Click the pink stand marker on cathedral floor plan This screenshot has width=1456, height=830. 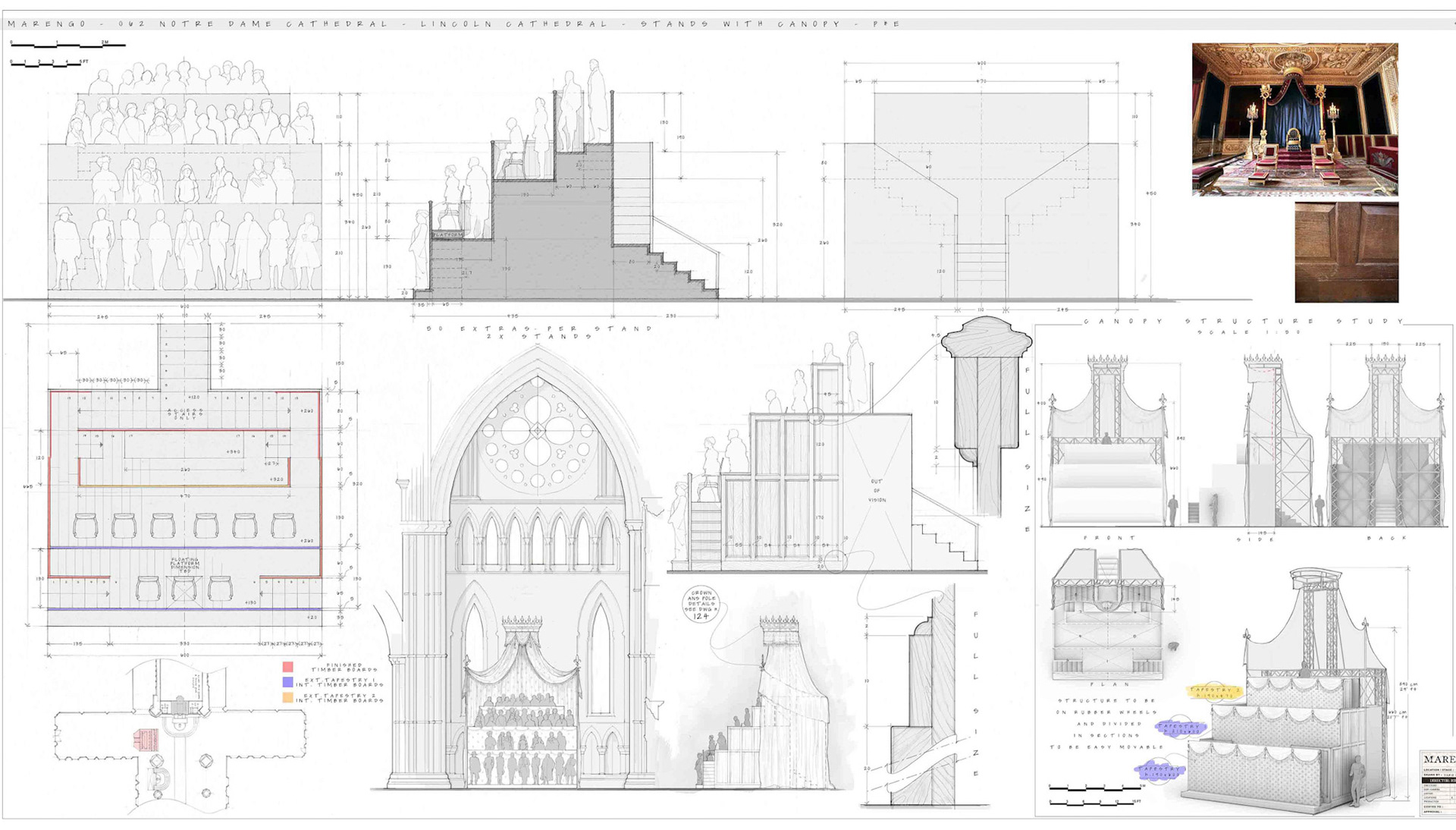(x=146, y=739)
